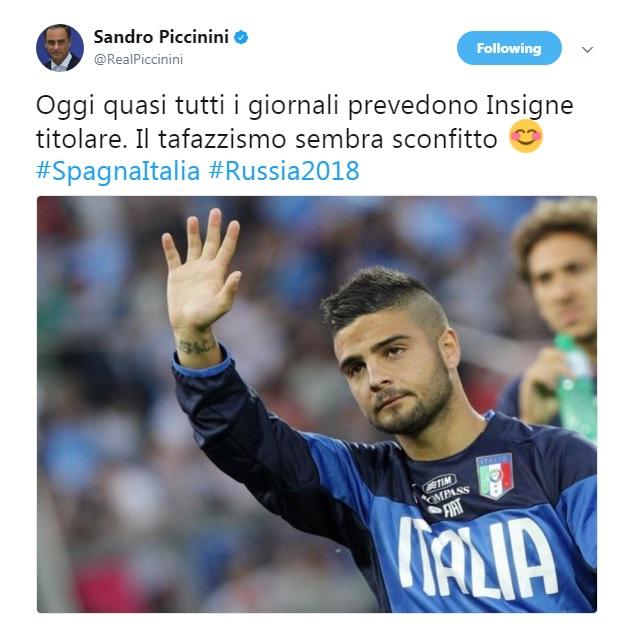Open the #SpagnaItalia hashtag
Viewport: 631px width, 620px height.
pos(118,171)
